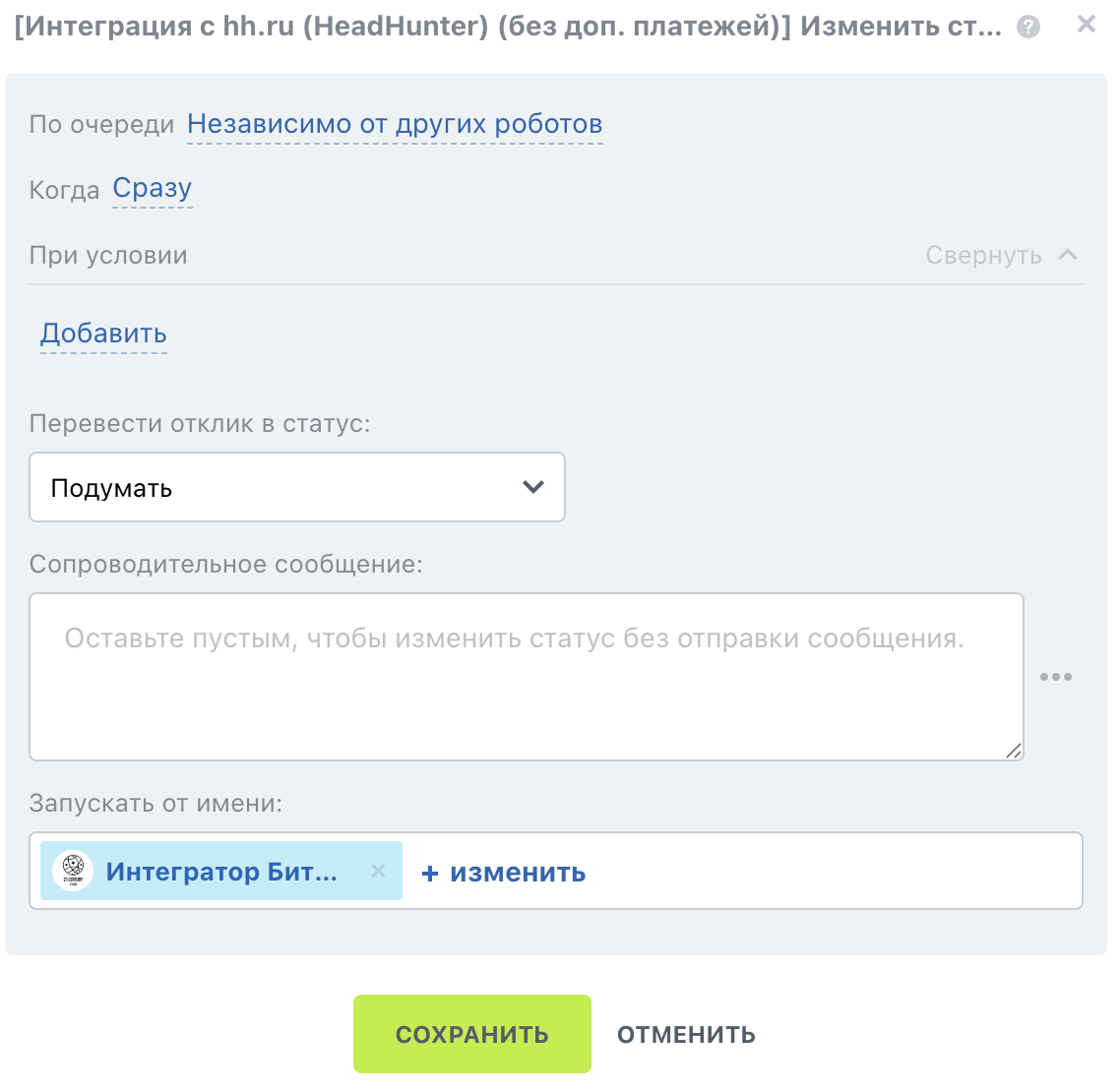The height and width of the screenshot is (1092, 1120).
Task: Click the dropdown arrow in status select
Action: [532, 487]
